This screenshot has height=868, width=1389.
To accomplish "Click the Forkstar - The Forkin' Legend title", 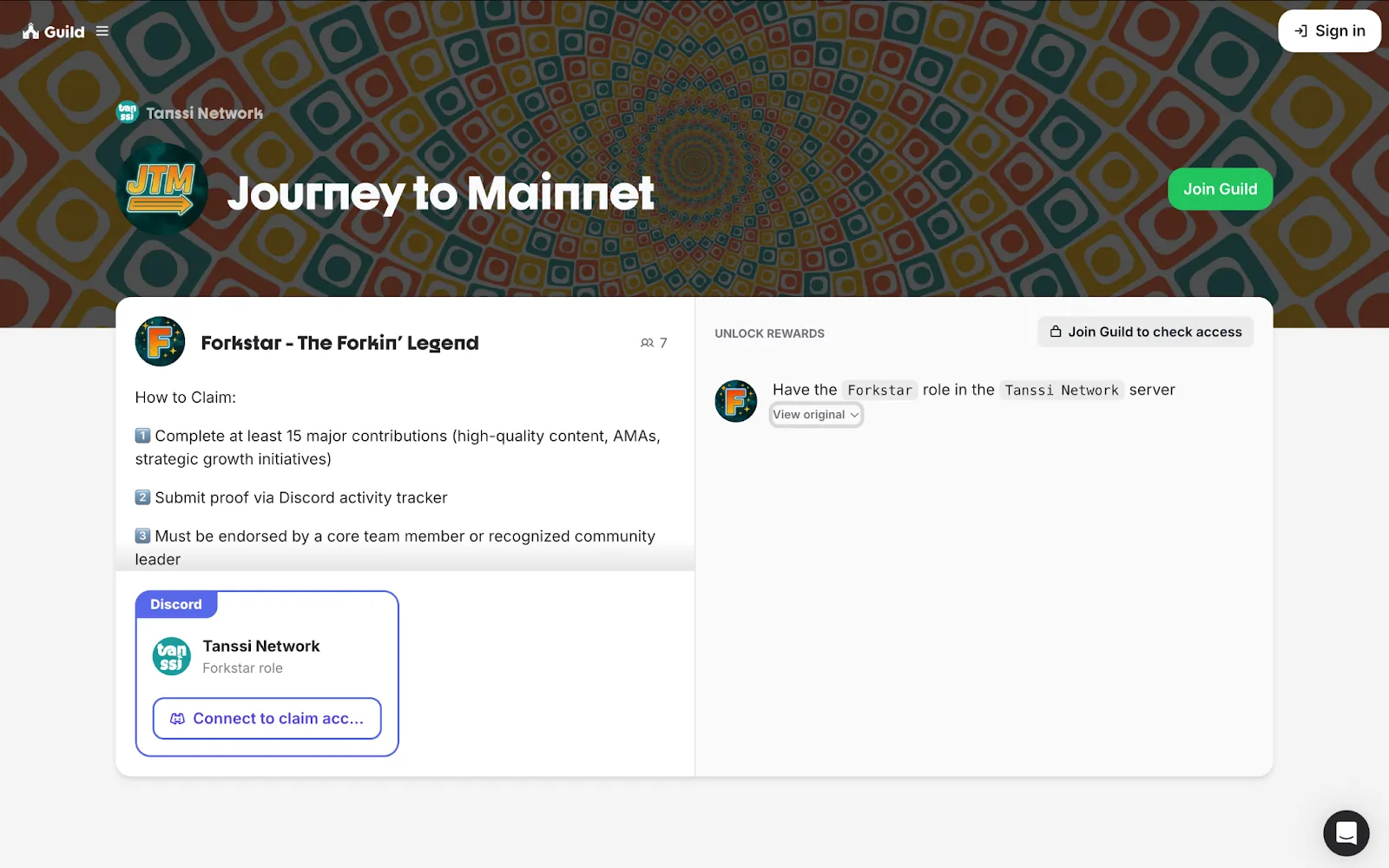I will [x=339, y=343].
